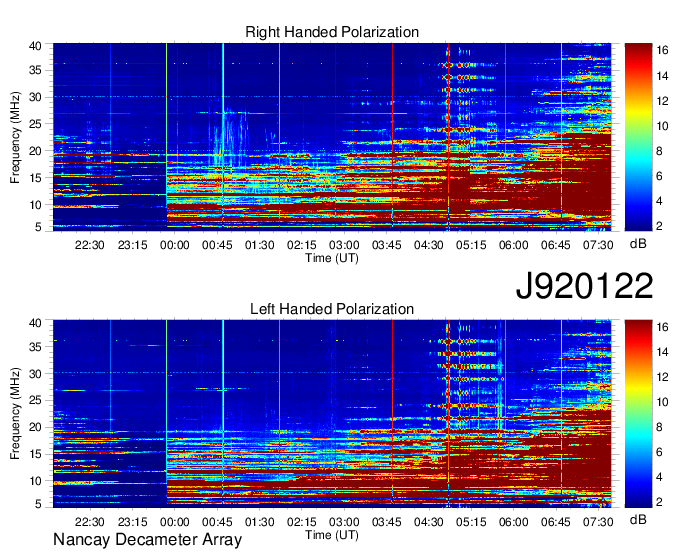Click the 06:45 time tick on the bottom plot
Screen dimensions: 680x552
coord(556,522)
